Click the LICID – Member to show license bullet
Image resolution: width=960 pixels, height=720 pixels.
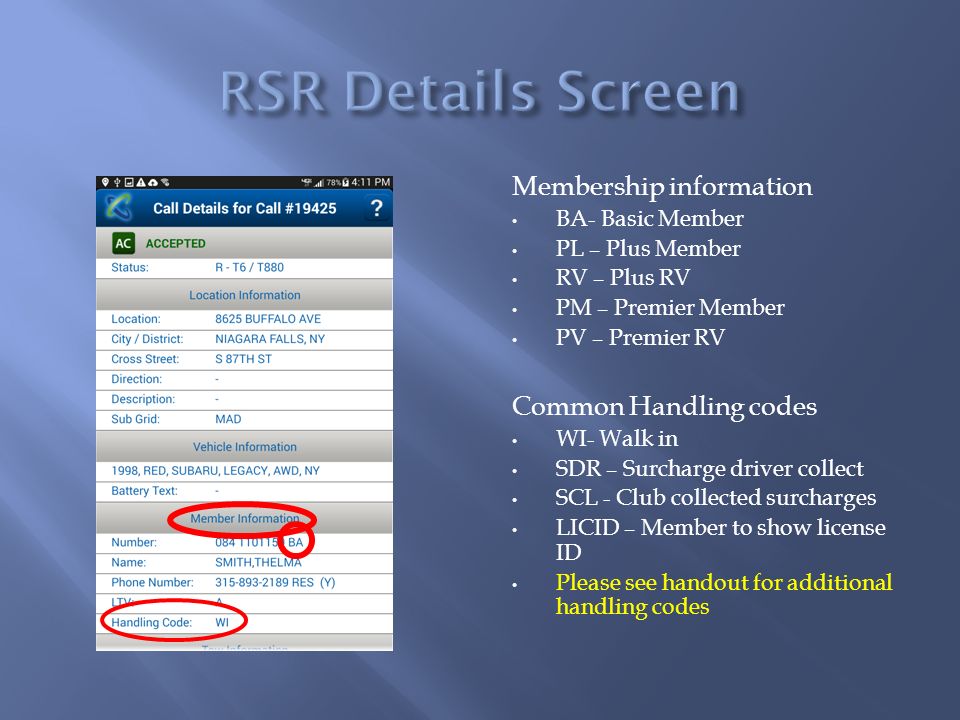coord(720,539)
